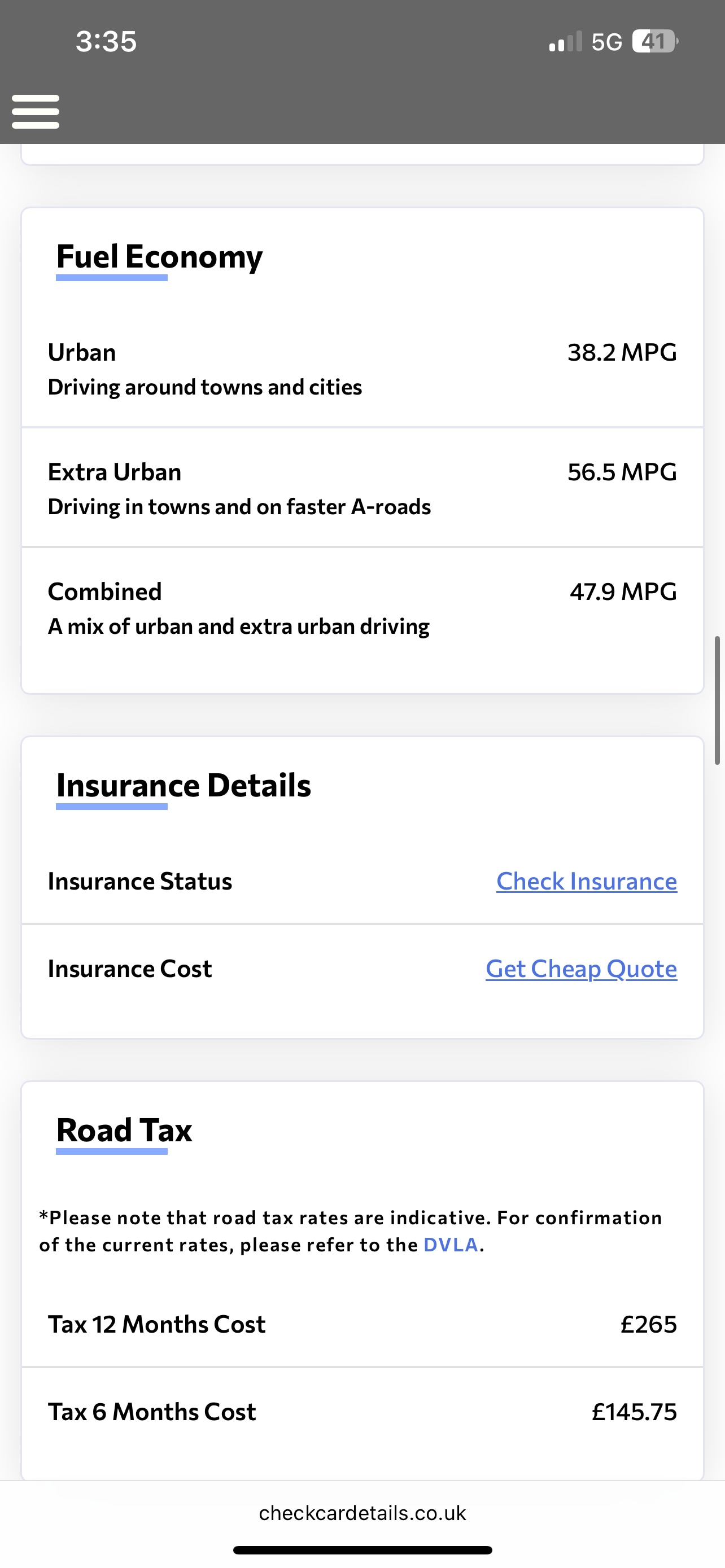Tap the 47.9 MPG combined value
The width and height of the screenshot is (725, 1568).
(x=623, y=592)
